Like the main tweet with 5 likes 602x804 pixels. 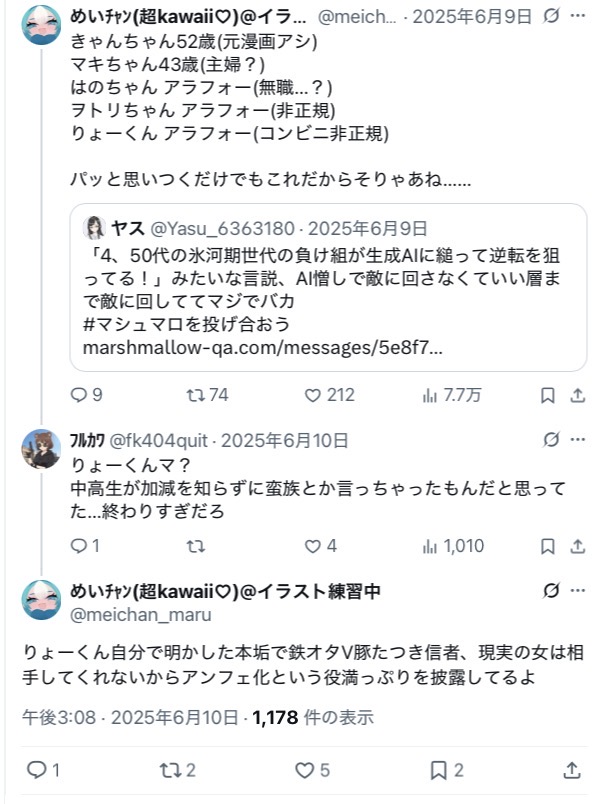coord(312,770)
